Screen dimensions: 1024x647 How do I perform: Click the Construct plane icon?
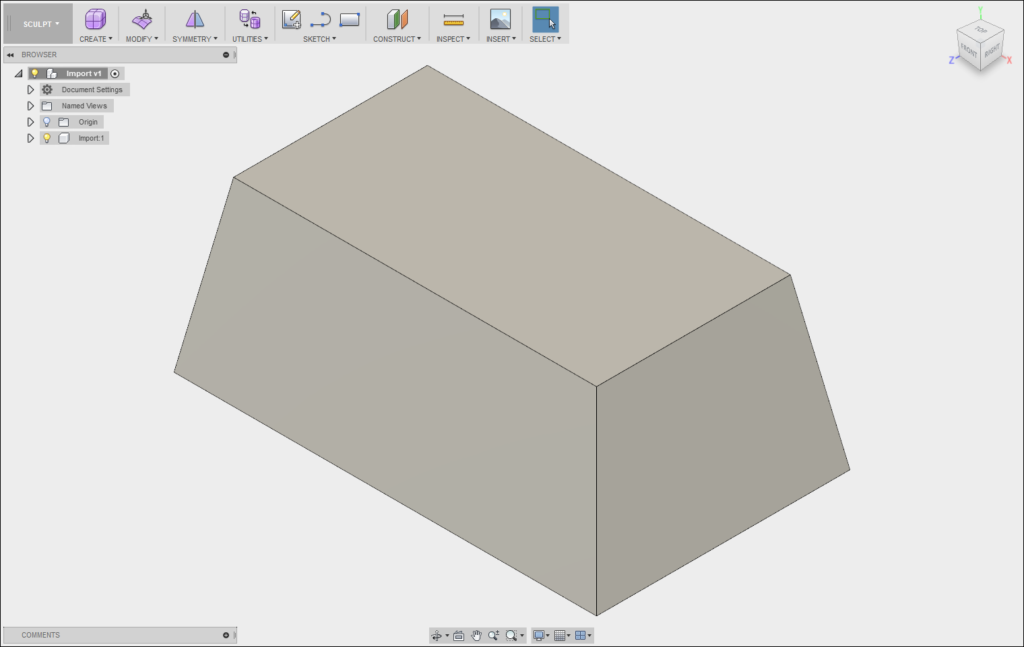(396, 18)
